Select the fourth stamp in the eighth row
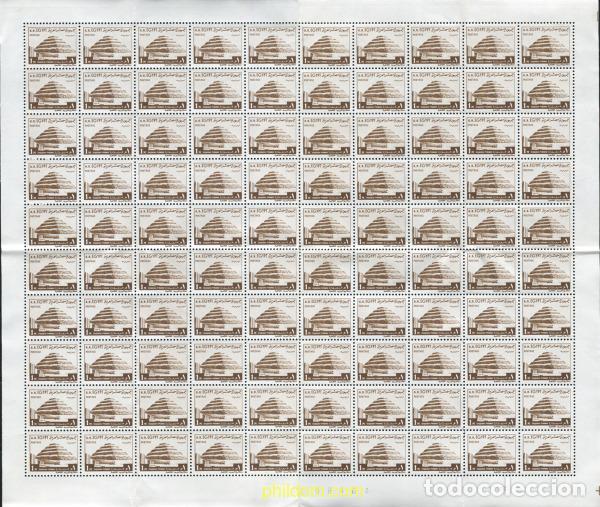Image resolution: width=600 pixels, height=507 pixels. (218, 361)
